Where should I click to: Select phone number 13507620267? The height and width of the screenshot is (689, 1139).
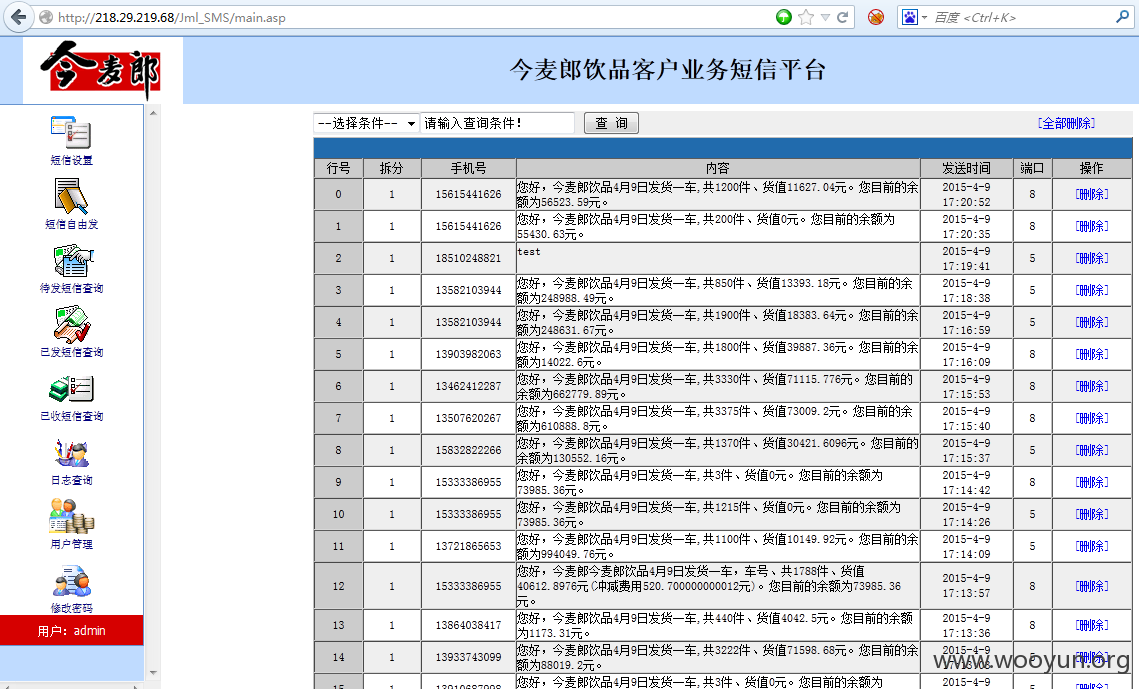pyautogui.click(x=469, y=418)
